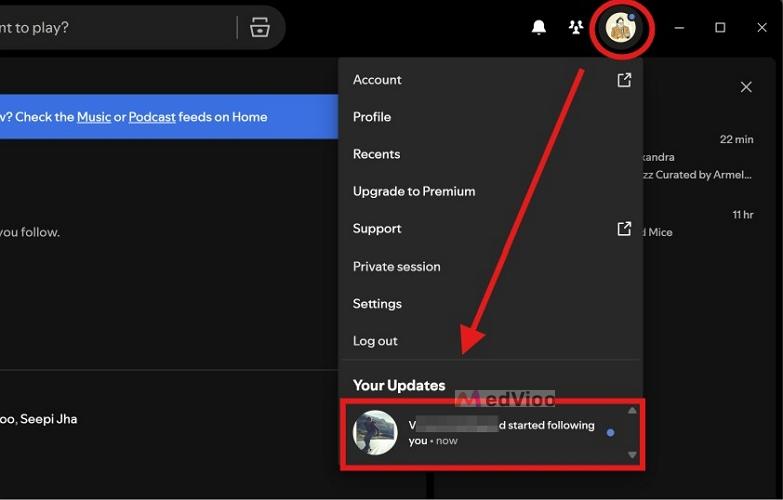Maximize the Spotify window

720,27
